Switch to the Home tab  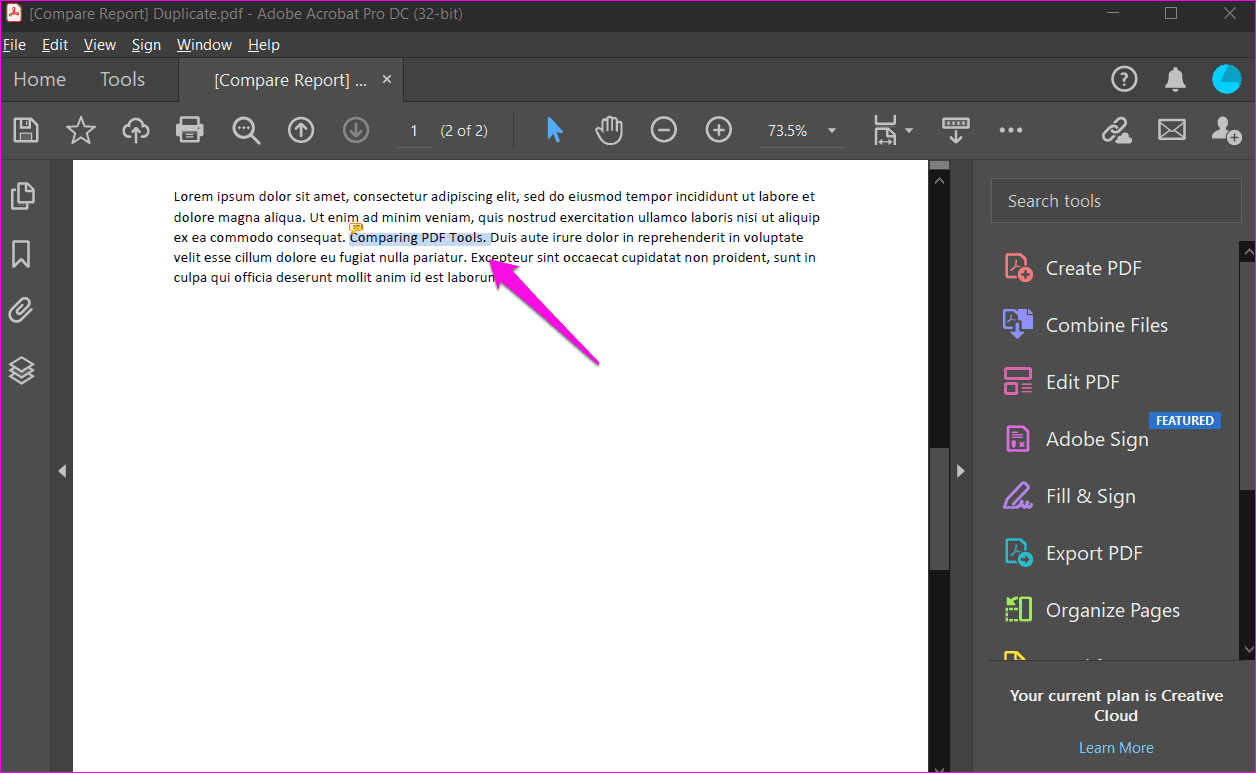tap(40, 79)
